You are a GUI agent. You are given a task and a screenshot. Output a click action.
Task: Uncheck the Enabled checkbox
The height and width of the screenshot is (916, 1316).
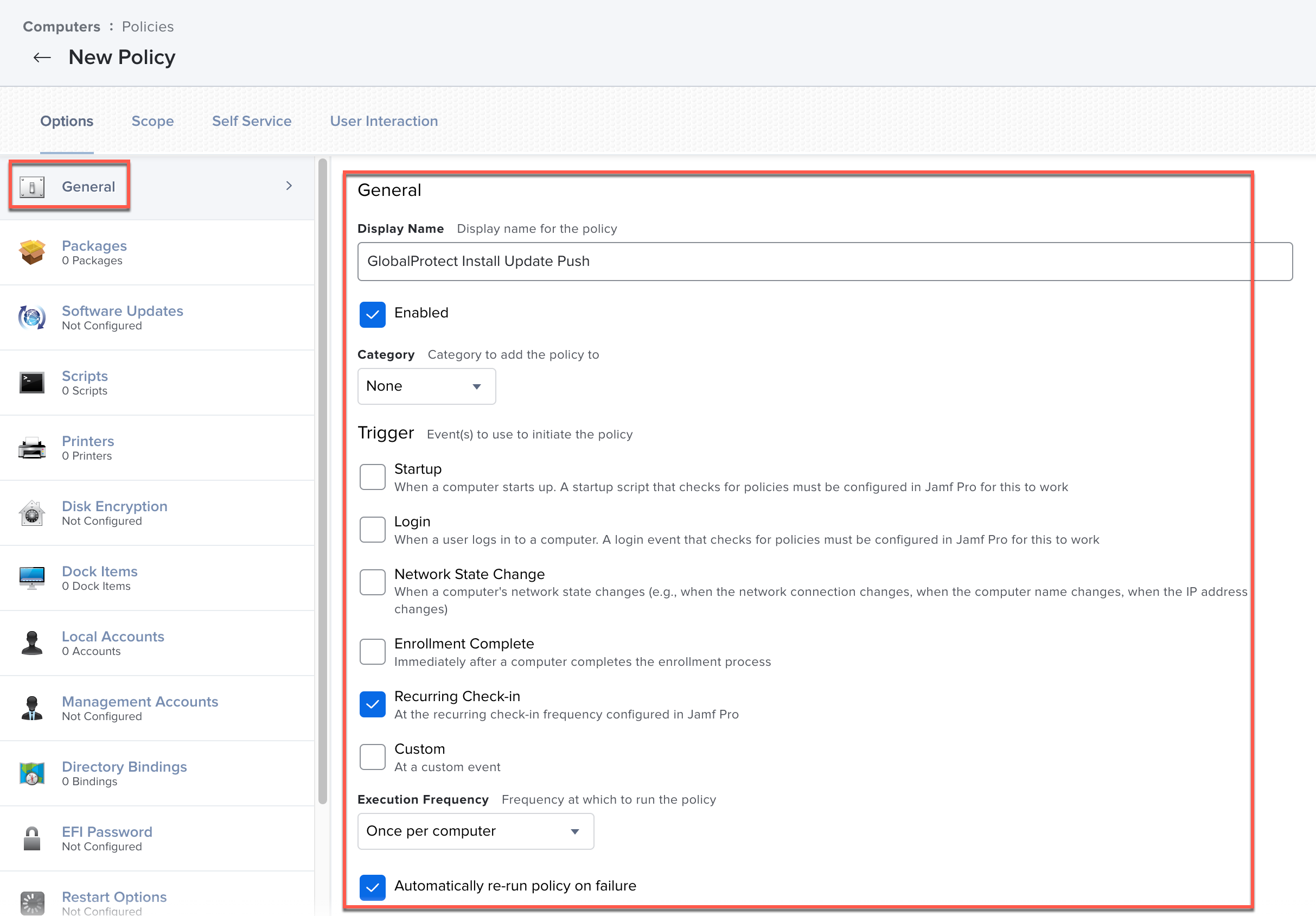coord(373,314)
